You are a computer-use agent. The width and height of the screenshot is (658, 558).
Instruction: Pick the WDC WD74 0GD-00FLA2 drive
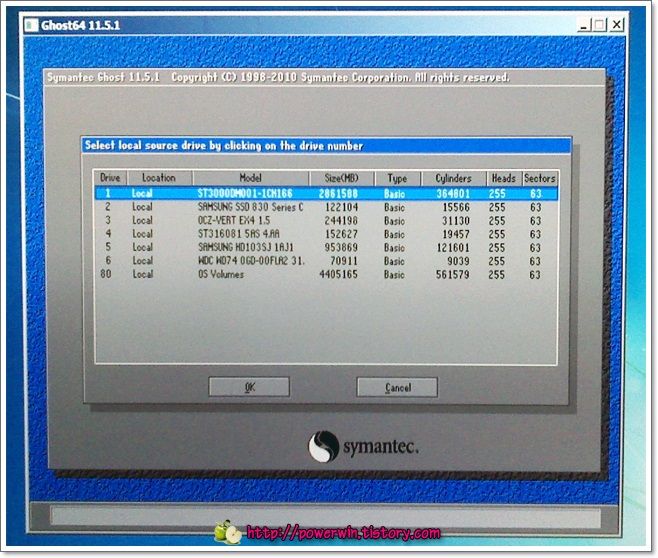pos(326,261)
